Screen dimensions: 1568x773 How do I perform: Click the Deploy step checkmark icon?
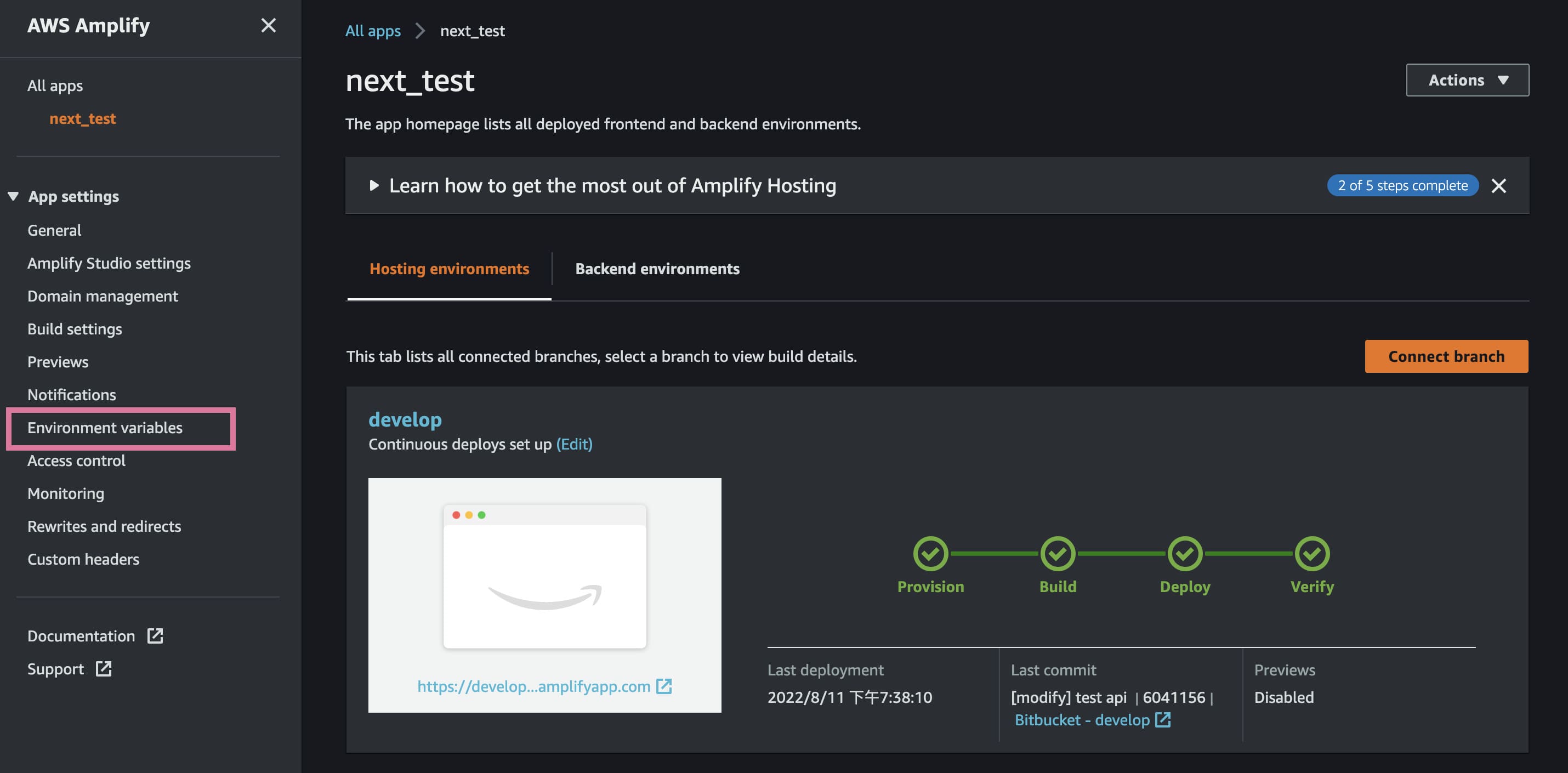(1185, 553)
